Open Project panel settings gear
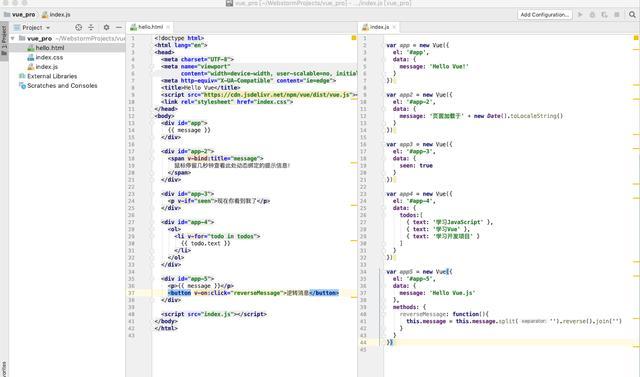Screen dimensions: 640x377 point(106,27)
